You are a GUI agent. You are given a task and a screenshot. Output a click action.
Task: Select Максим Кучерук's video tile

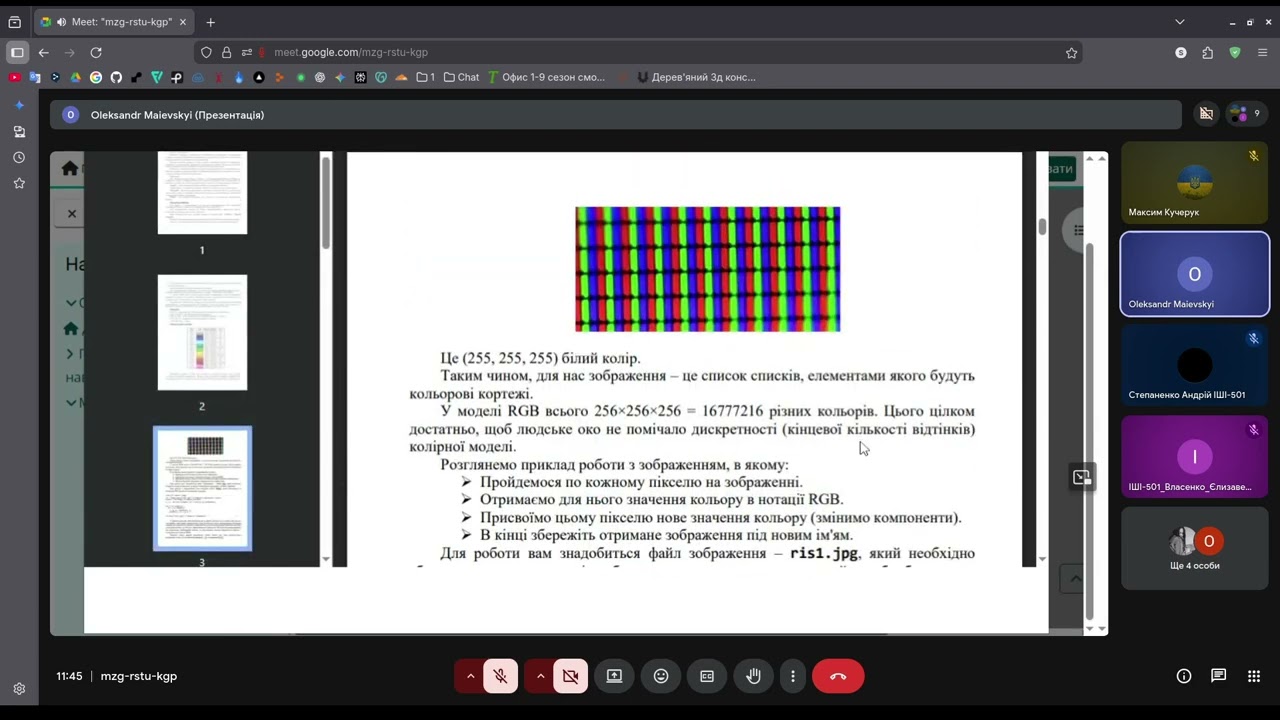coord(1195,182)
